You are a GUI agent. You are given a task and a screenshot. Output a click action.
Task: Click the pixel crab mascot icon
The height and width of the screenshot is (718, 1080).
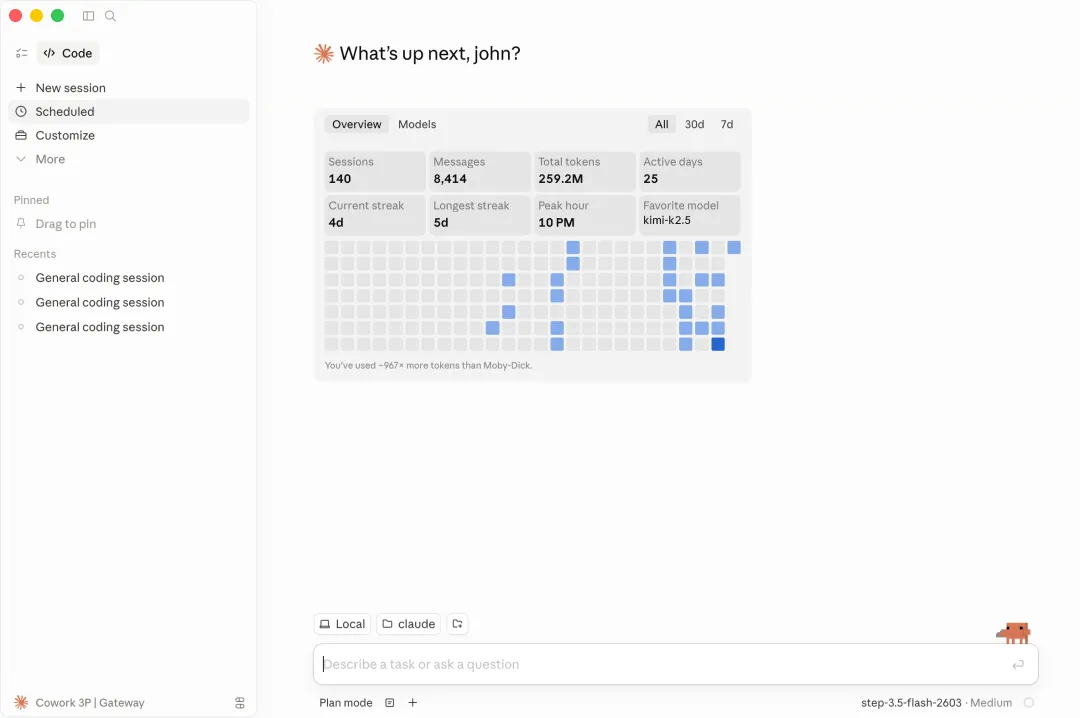(x=1013, y=633)
